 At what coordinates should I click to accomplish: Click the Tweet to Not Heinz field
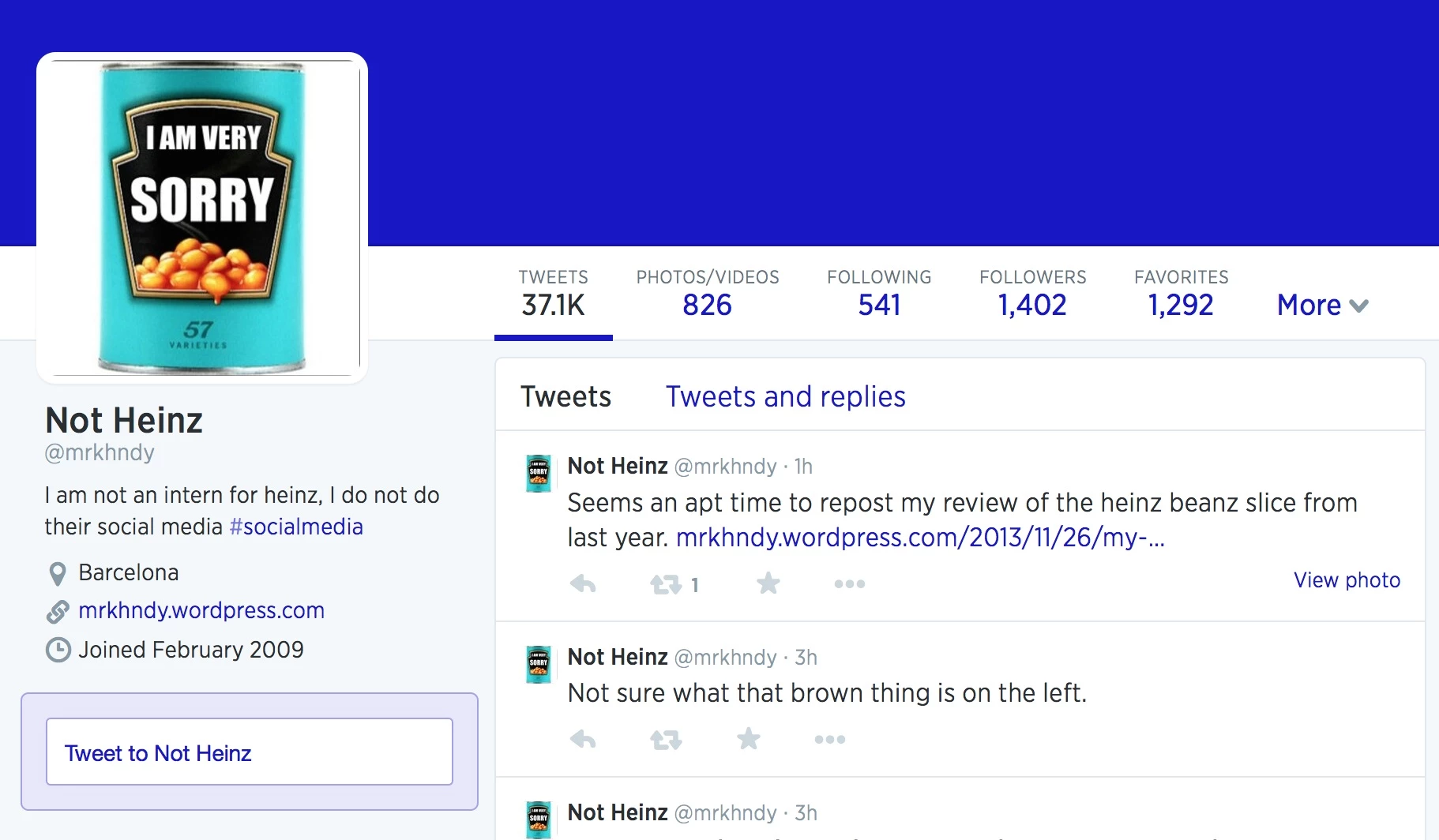(x=250, y=752)
